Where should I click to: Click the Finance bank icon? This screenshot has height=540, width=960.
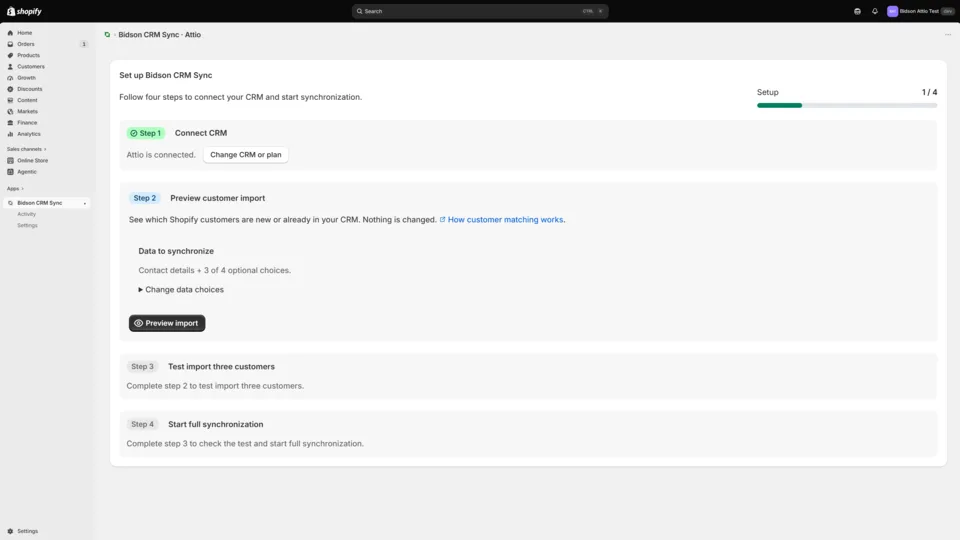click(x=10, y=122)
